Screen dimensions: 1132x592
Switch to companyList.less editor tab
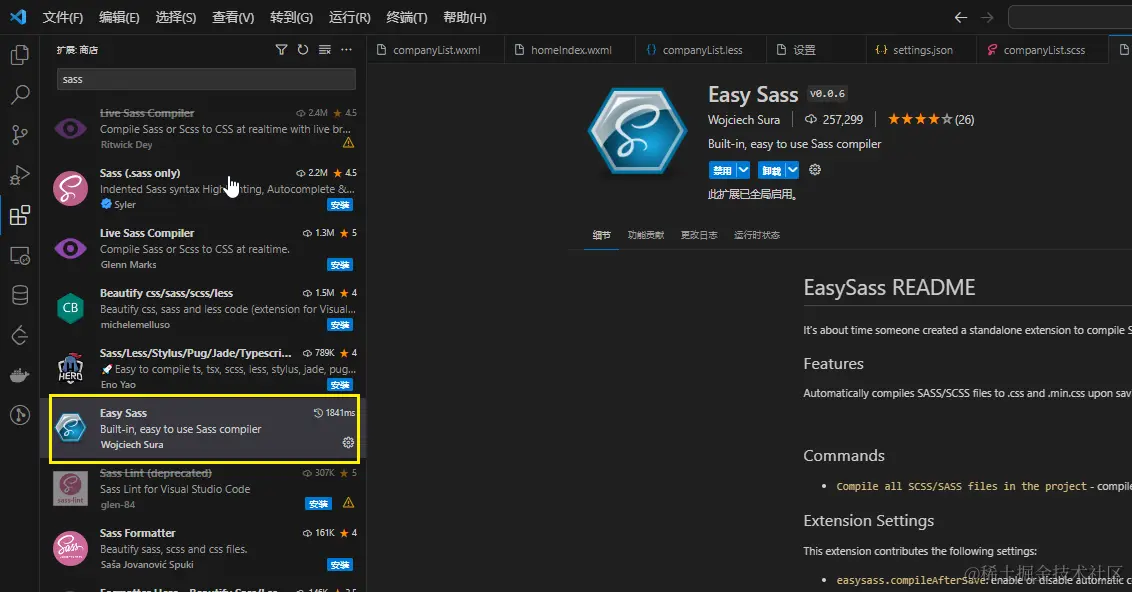point(701,50)
